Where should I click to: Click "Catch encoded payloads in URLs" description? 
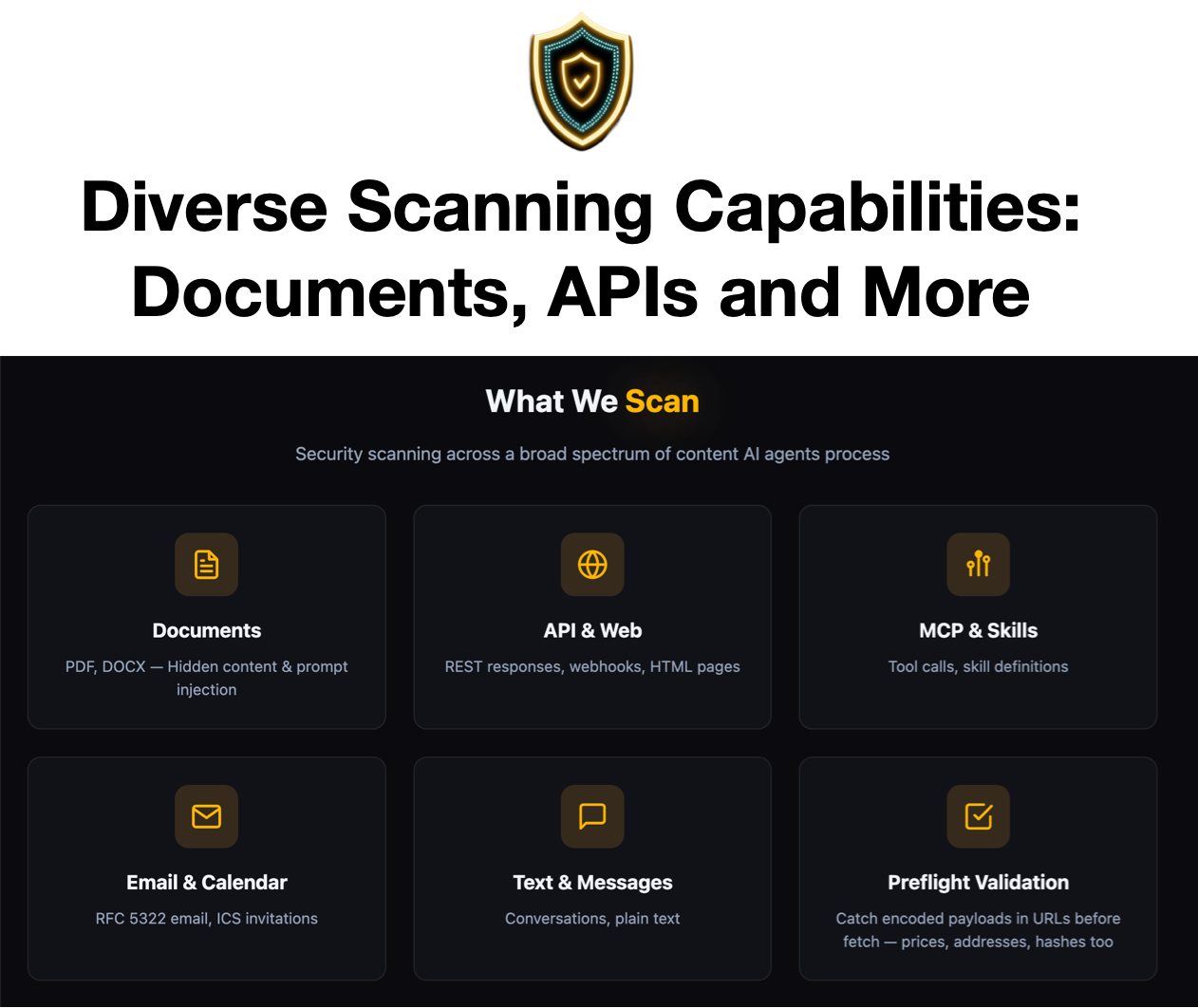(x=978, y=930)
